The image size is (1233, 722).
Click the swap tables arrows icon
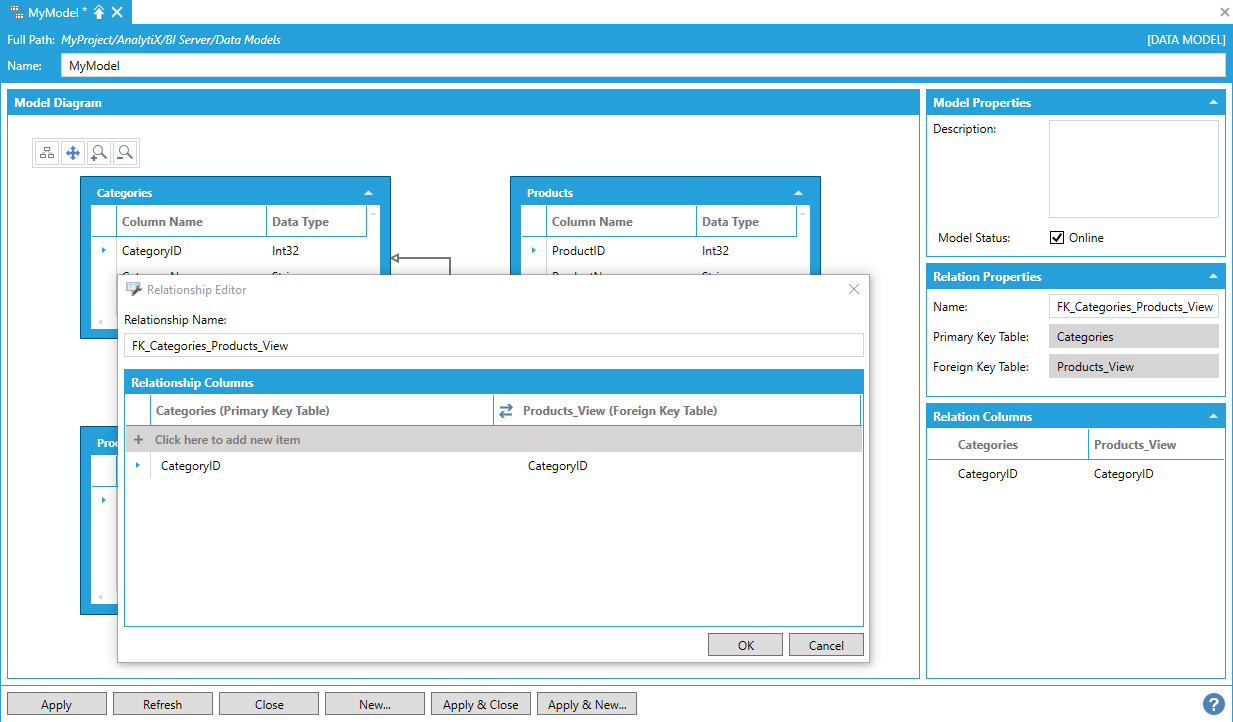pos(506,411)
